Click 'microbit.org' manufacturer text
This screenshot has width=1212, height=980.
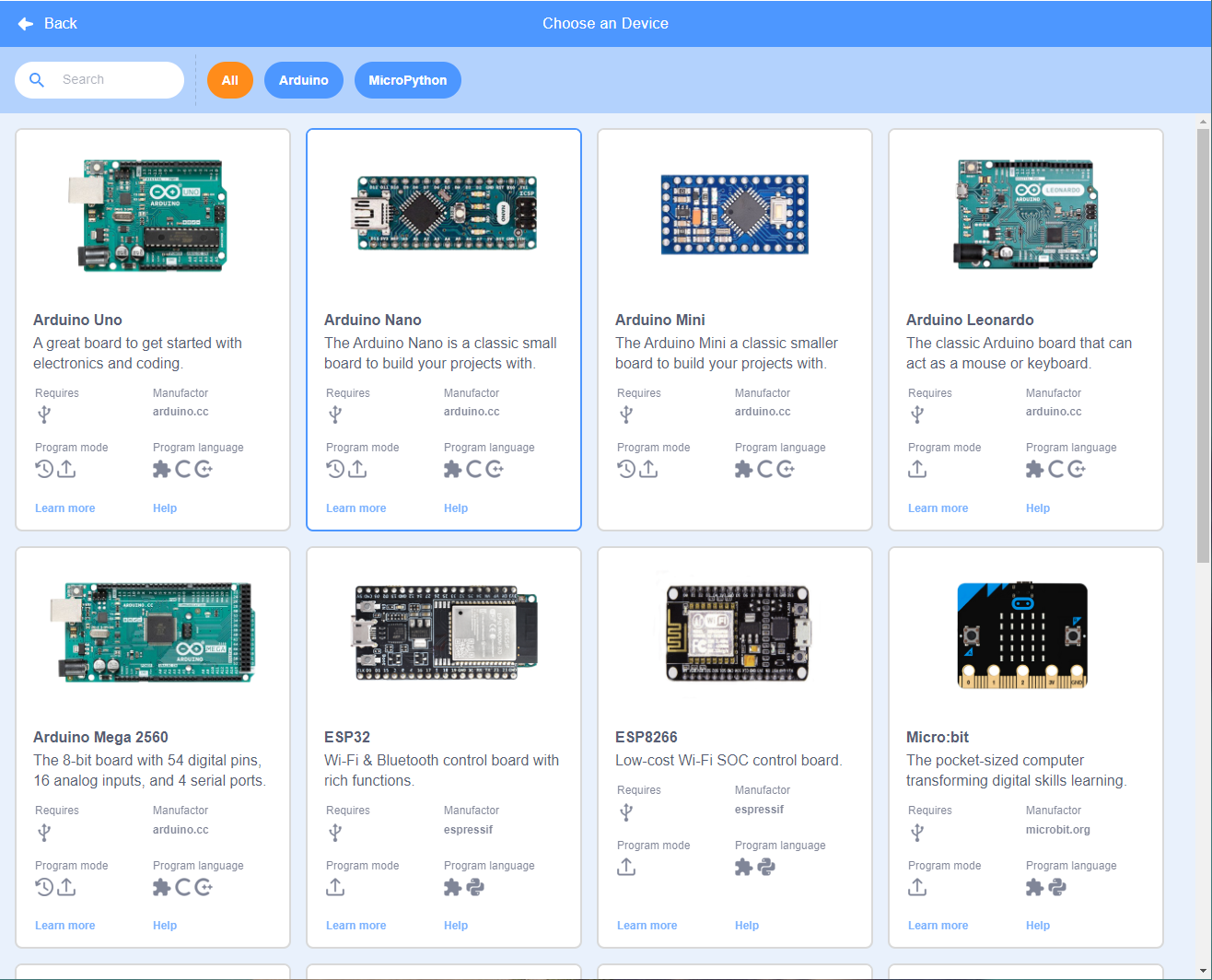(x=1058, y=830)
